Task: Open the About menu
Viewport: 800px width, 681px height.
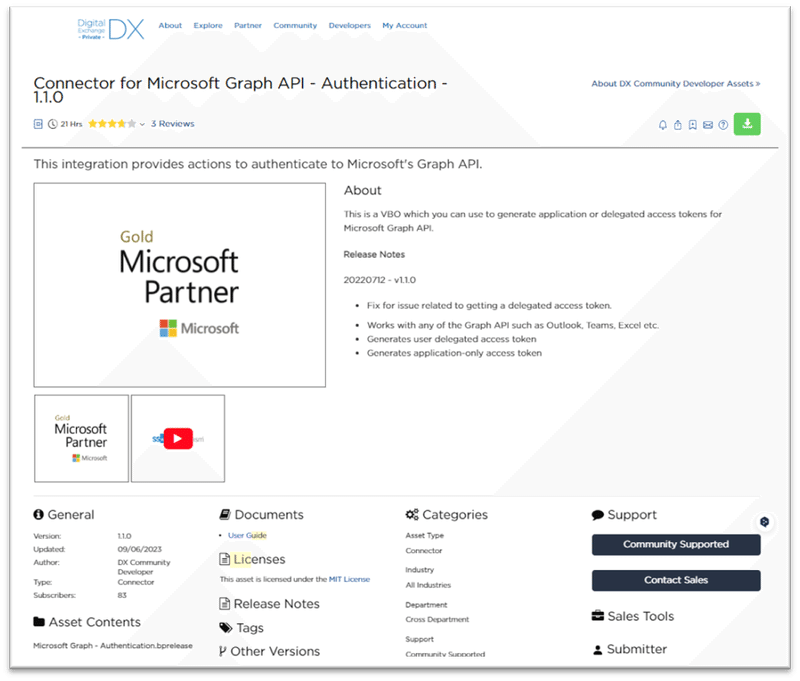Action: point(170,26)
